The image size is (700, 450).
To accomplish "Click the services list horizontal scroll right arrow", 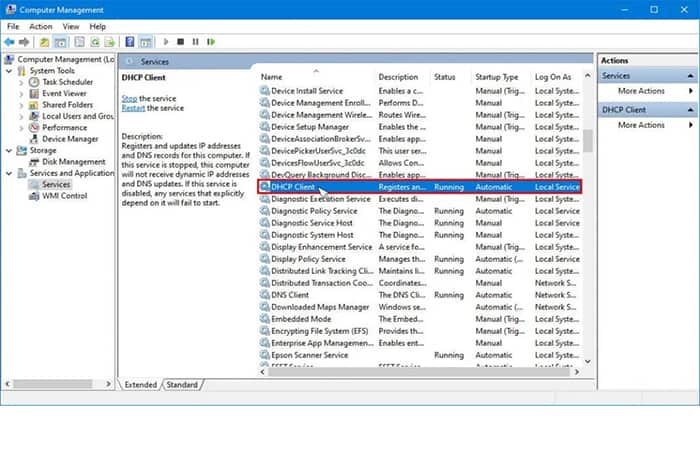I will 577,371.
